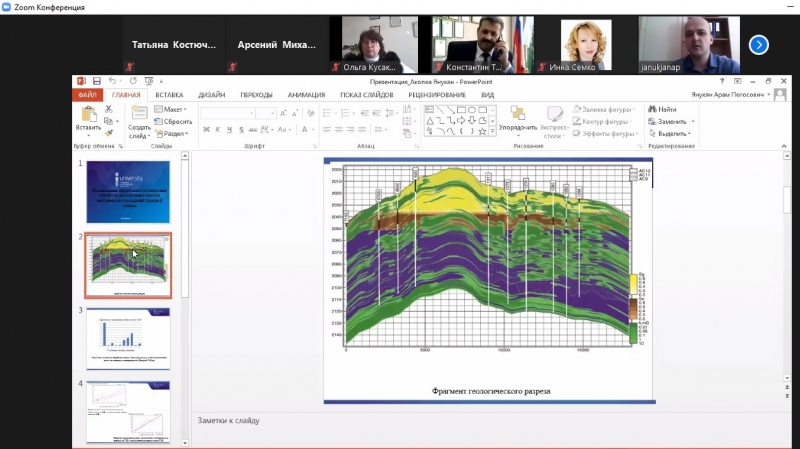The height and width of the screenshot is (449, 800).
Task: Select slide 3 thumbnail with bar chart
Action: 128,338
